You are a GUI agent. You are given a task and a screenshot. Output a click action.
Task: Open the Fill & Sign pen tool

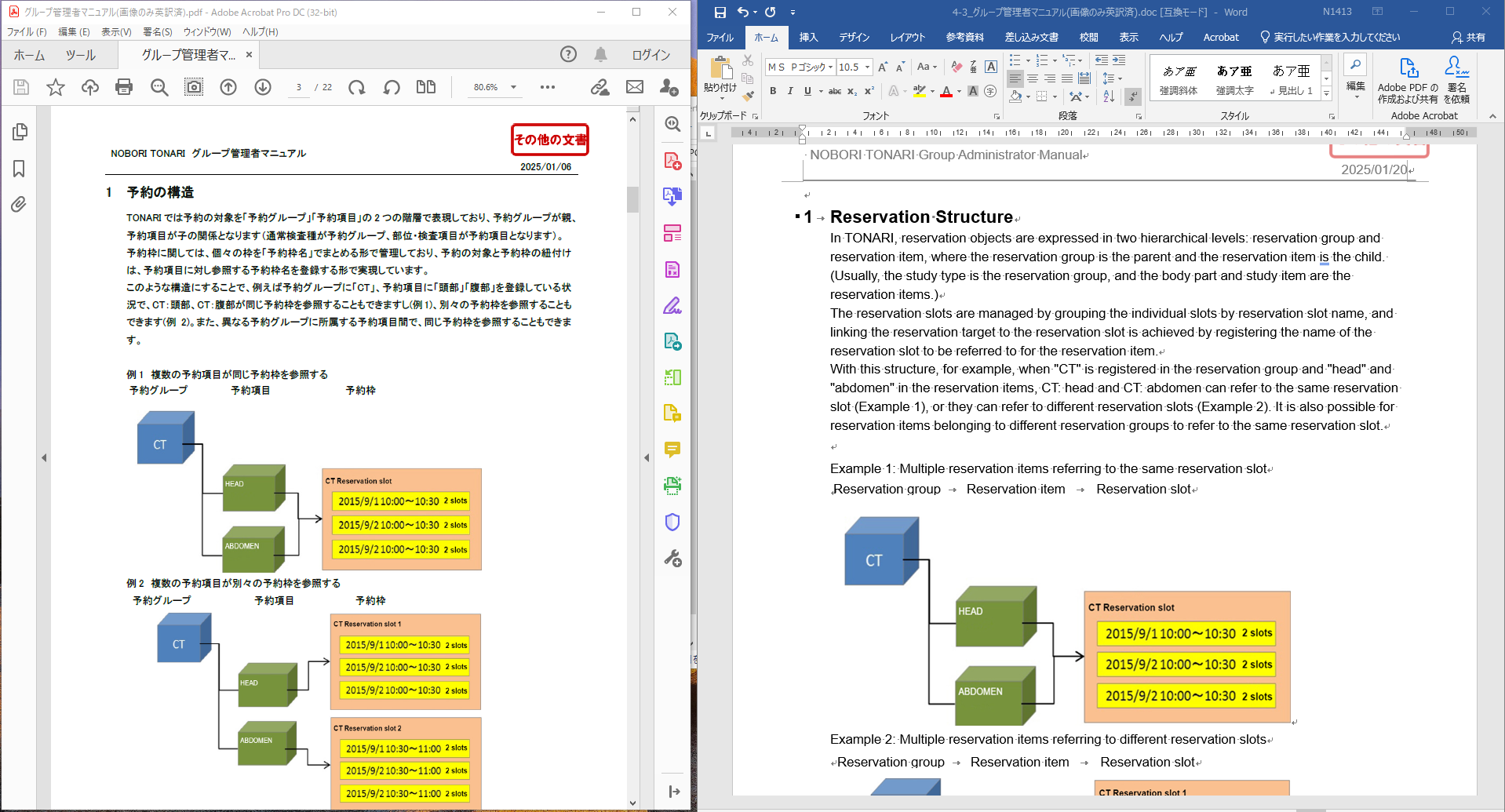click(x=672, y=306)
